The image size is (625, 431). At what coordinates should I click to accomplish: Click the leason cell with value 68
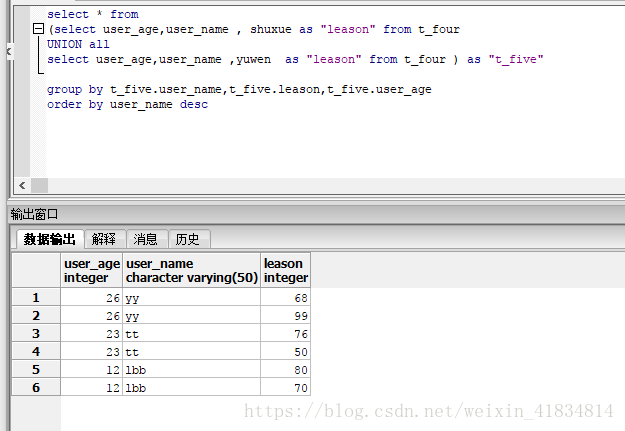click(x=285, y=297)
